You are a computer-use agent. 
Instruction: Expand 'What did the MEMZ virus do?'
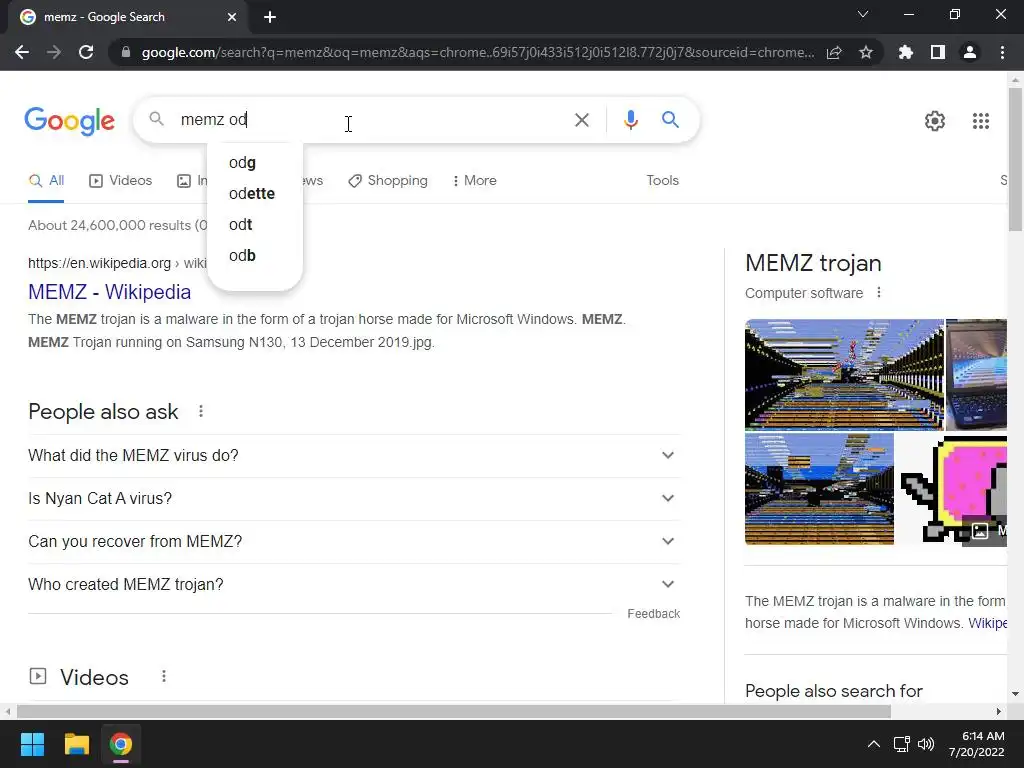(354, 455)
